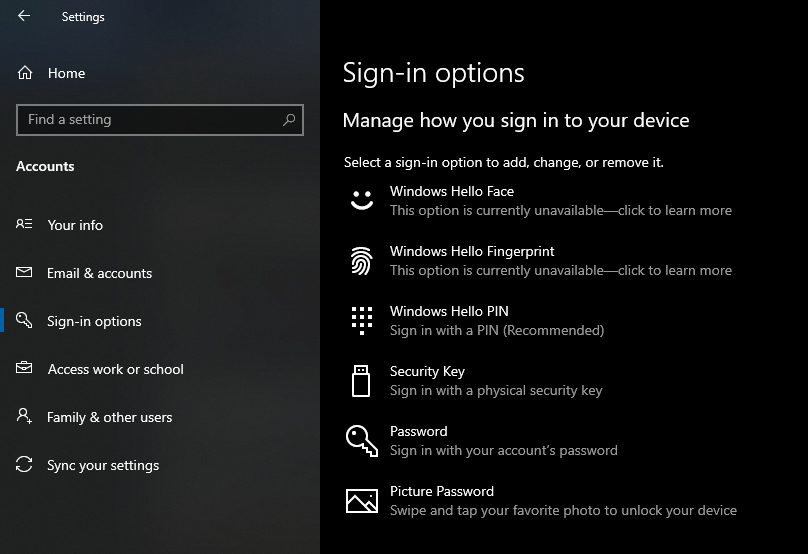Click the Sync your settings arrows icon
The image size is (808, 554).
click(24, 464)
